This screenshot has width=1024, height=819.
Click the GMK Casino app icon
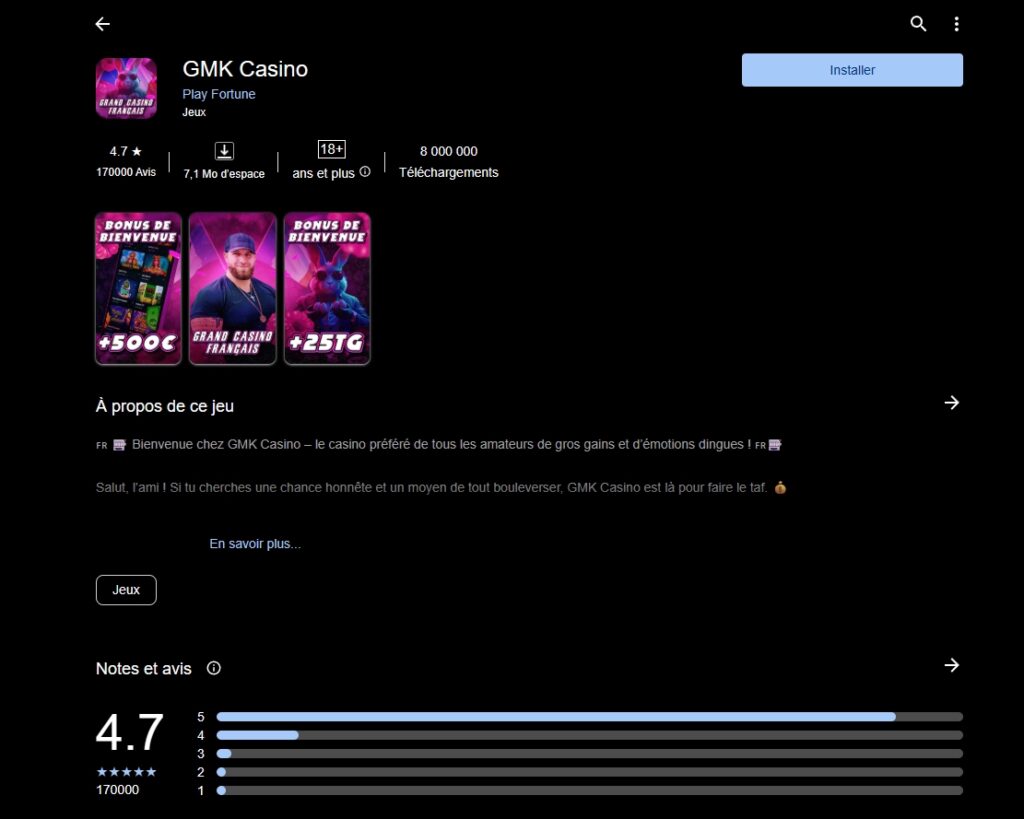(126, 88)
